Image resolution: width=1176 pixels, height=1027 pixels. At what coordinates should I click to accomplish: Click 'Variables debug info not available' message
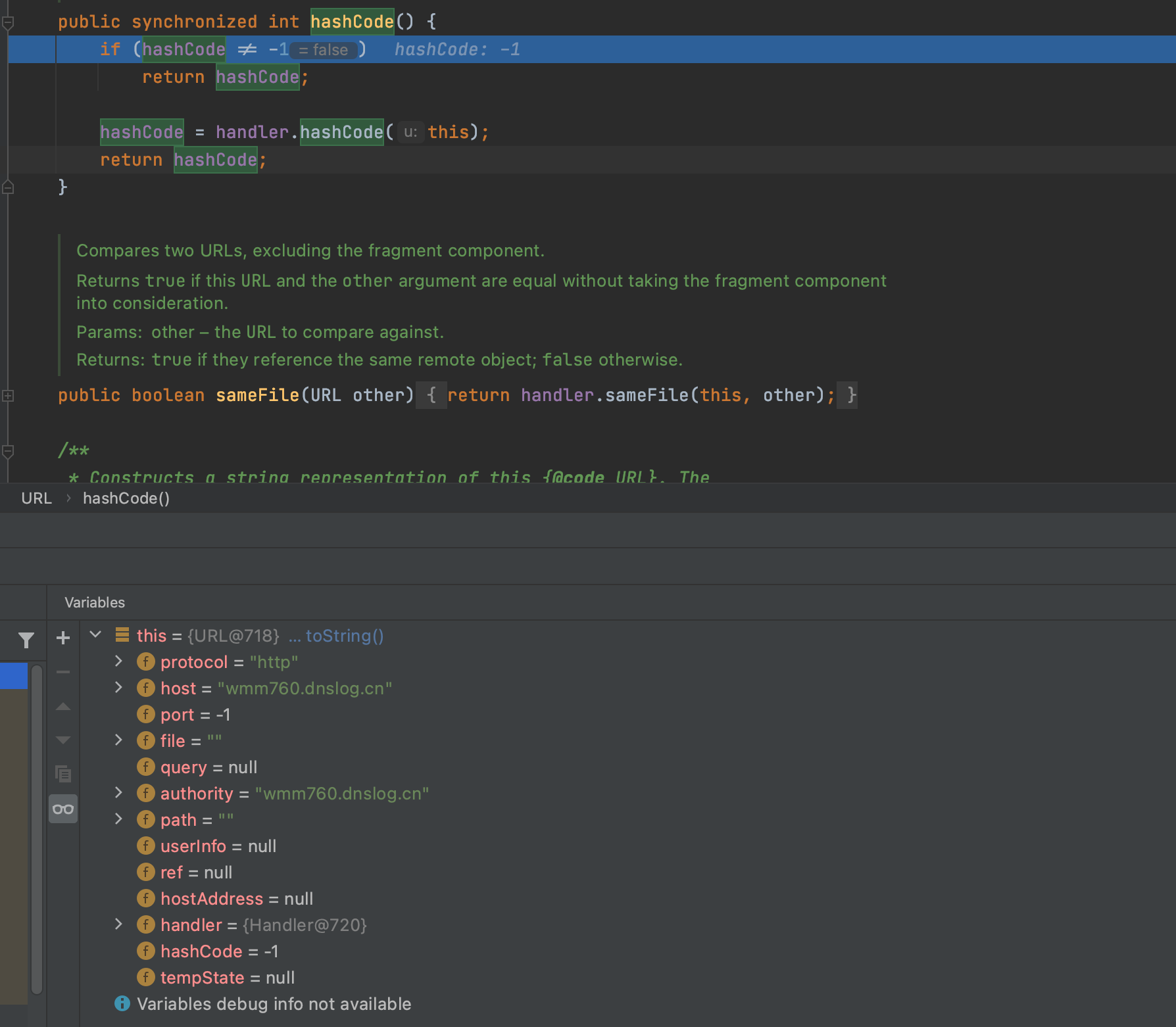(274, 1004)
